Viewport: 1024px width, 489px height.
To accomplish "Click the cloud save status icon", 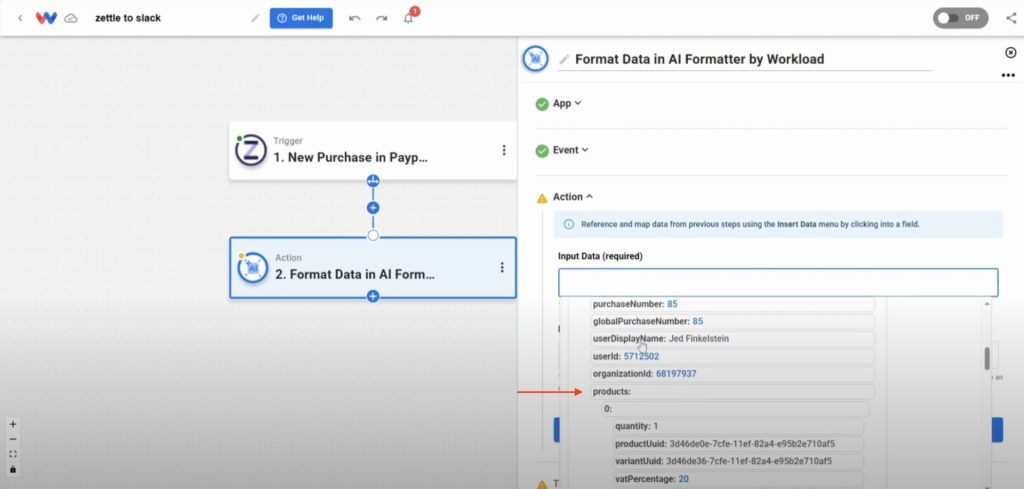I will (x=71, y=18).
